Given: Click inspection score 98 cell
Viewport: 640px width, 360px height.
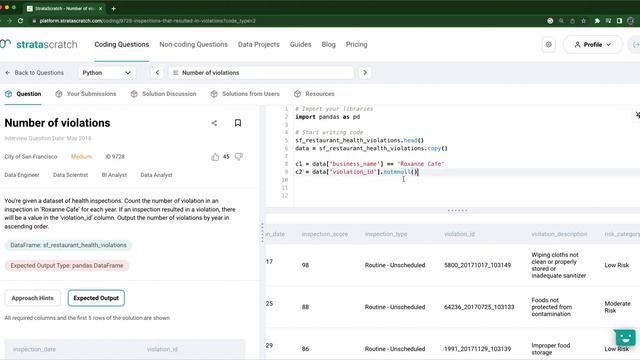Looking at the screenshot, I should 305,265.
